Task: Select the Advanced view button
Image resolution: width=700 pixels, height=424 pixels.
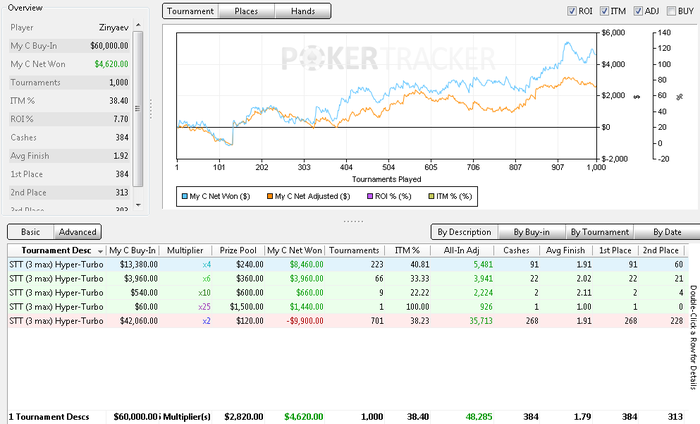Action: [x=77, y=232]
